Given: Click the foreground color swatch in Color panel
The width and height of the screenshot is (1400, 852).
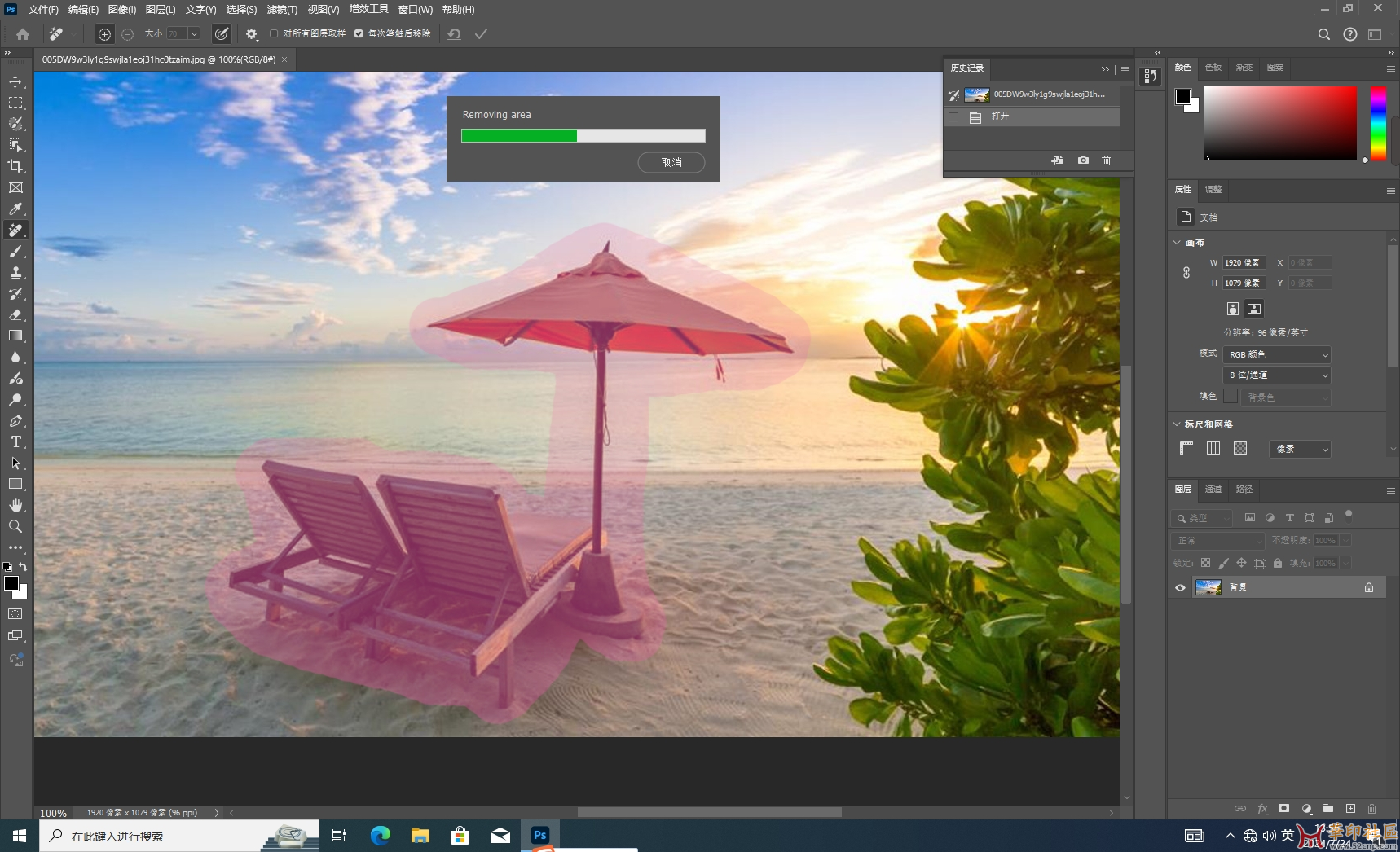Looking at the screenshot, I should [1183, 97].
